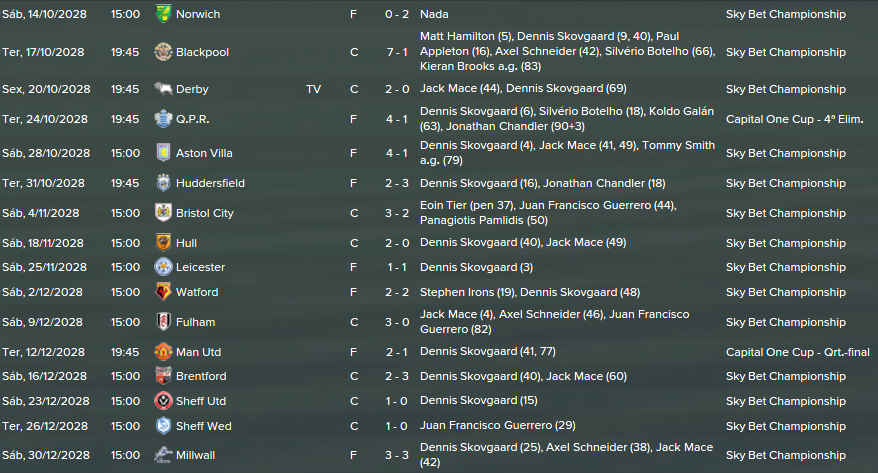Open the Fulham team name link
This screenshot has height=473, width=878.
tap(195, 322)
